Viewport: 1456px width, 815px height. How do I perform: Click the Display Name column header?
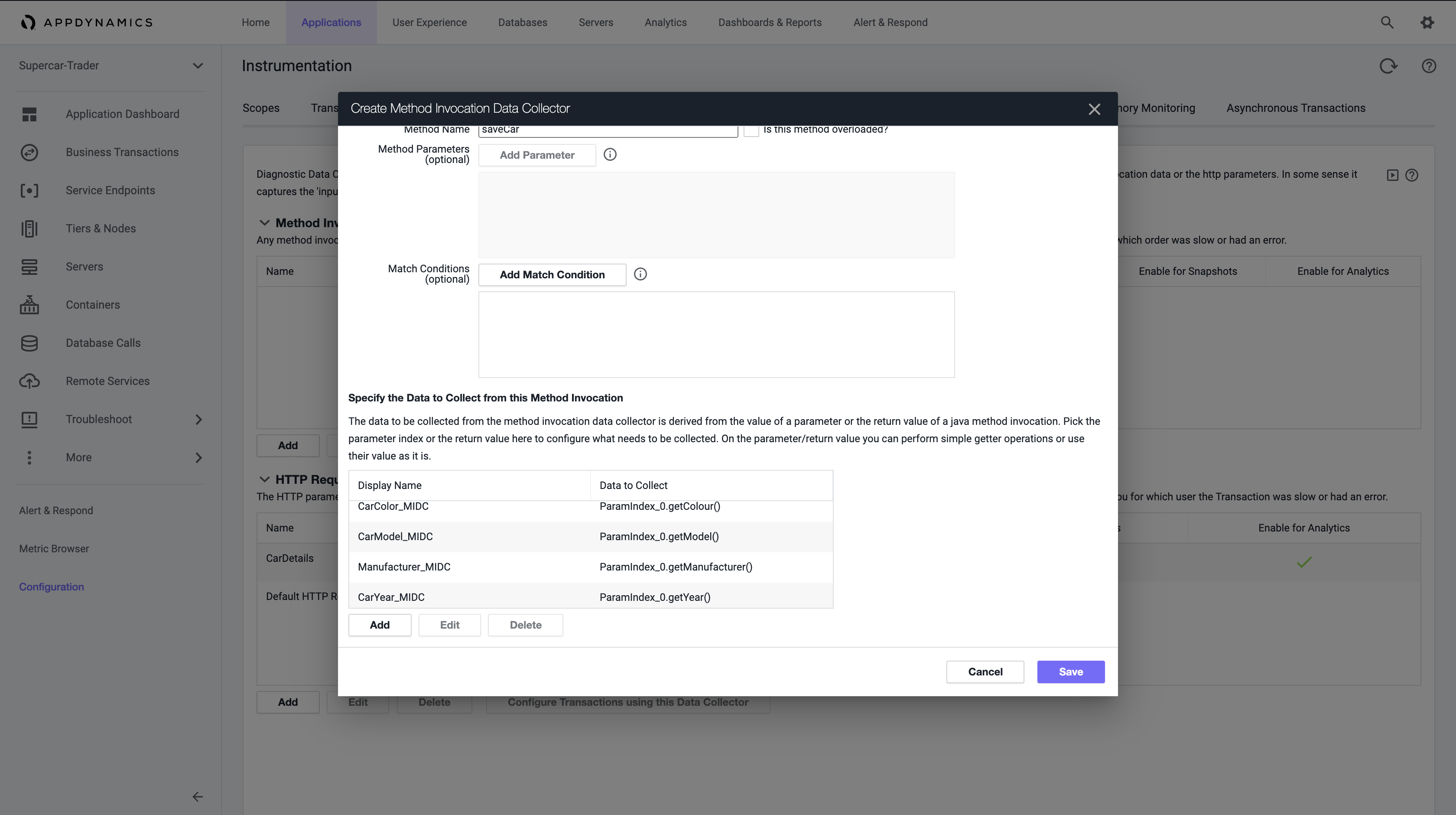point(470,486)
